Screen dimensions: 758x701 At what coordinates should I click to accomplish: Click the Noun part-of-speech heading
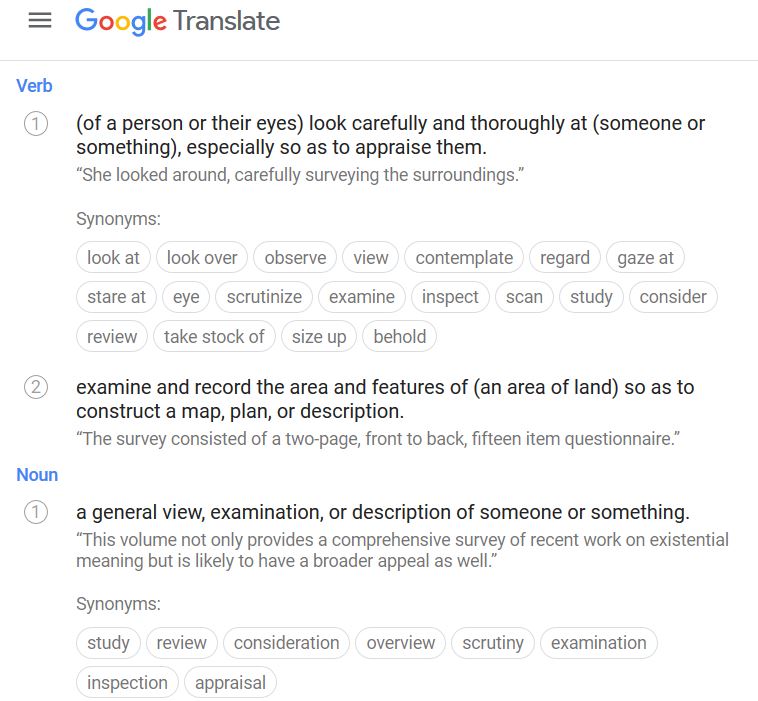(x=37, y=475)
